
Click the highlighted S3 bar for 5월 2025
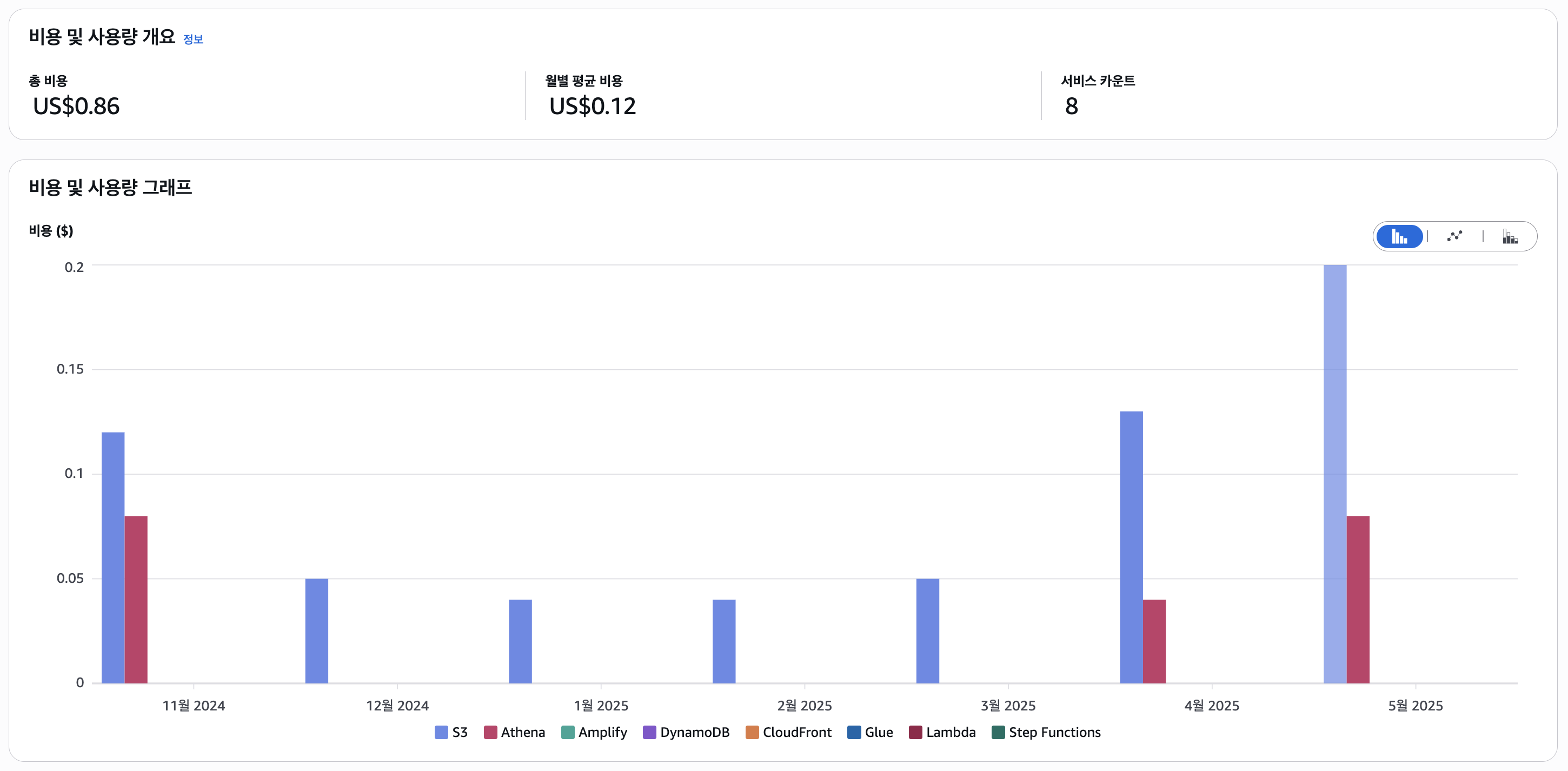(1334, 475)
